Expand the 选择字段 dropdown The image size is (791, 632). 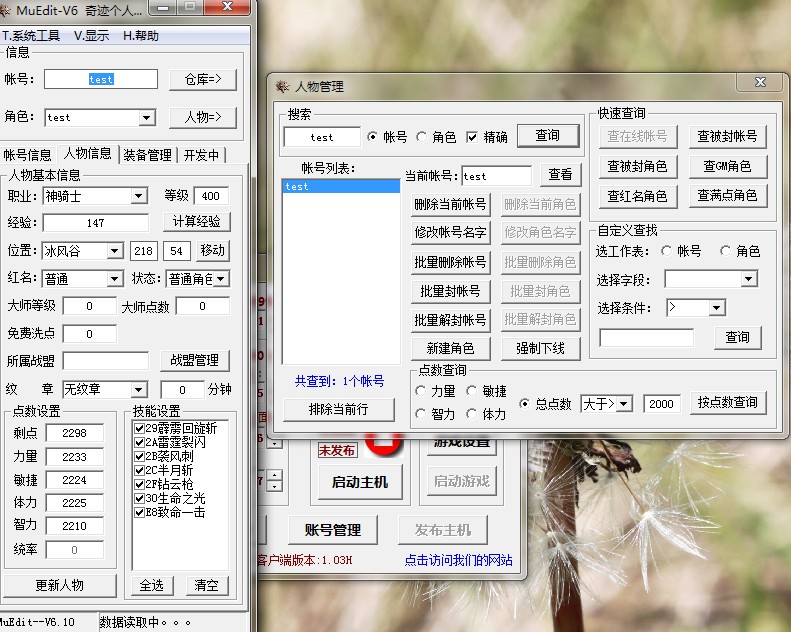748,279
